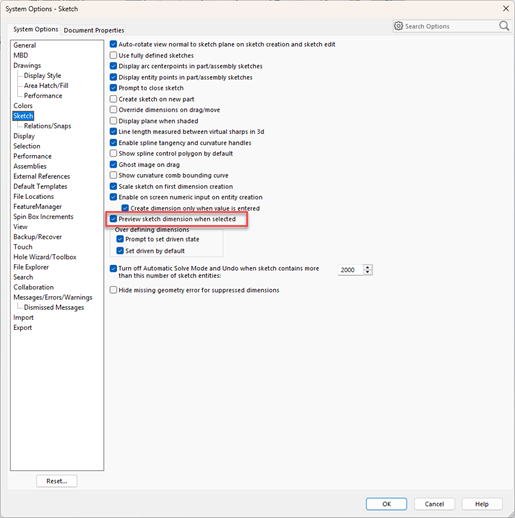Enable Override dimensions on drag/move
The width and height of the screenshot is (515, 518).
[x=113, y=110]
